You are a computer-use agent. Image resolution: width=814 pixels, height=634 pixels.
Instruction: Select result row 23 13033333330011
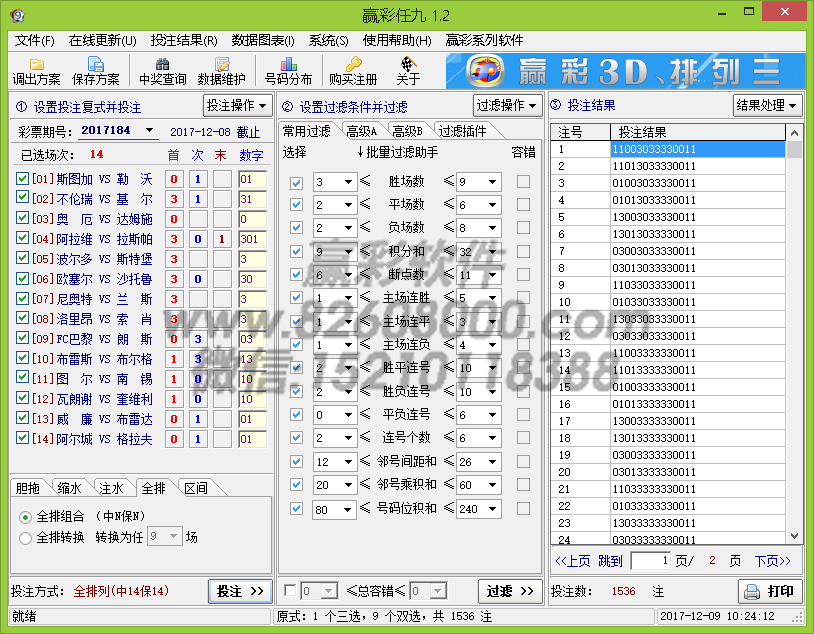pos(668,523)
